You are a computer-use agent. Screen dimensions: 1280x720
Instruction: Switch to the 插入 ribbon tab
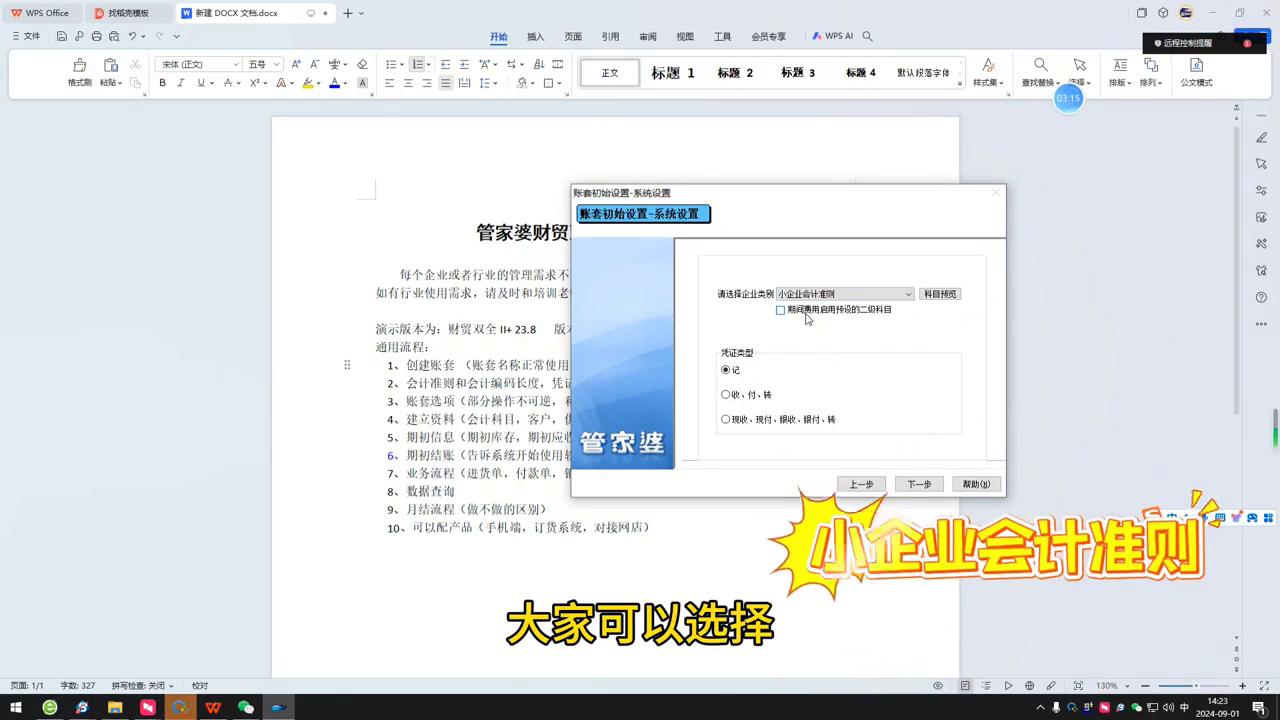536,36
